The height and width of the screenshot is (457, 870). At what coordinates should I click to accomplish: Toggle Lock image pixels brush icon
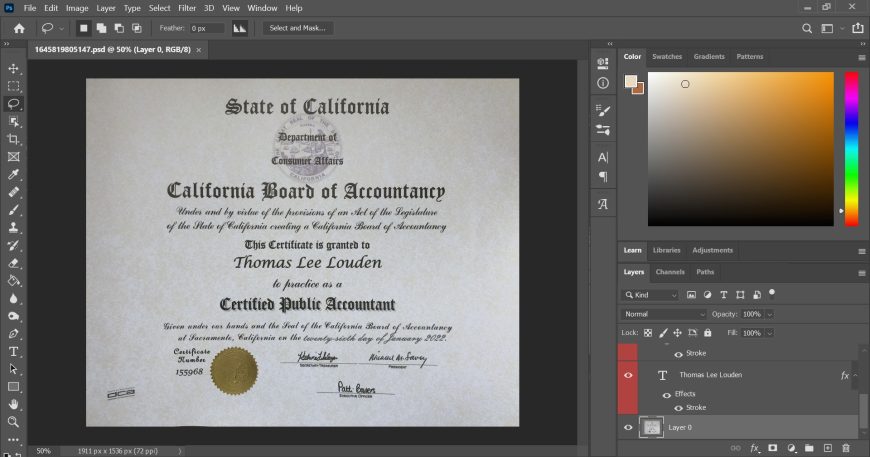click(x=663, y=333)
